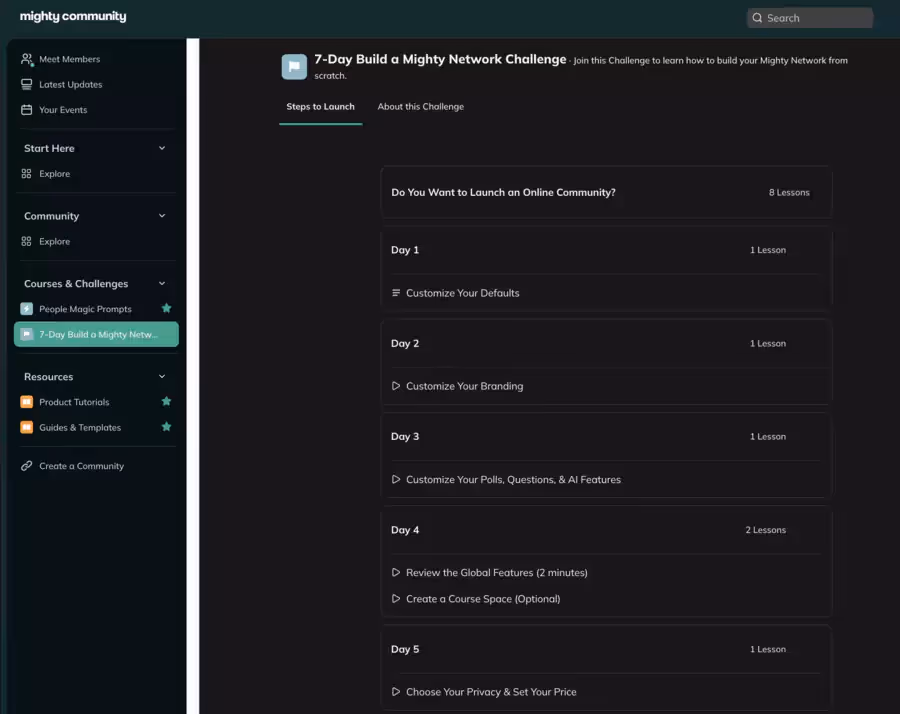Viewport: 900px width, 714px height.
Task: Click the mighty community logo
Action: click(73, 16)
